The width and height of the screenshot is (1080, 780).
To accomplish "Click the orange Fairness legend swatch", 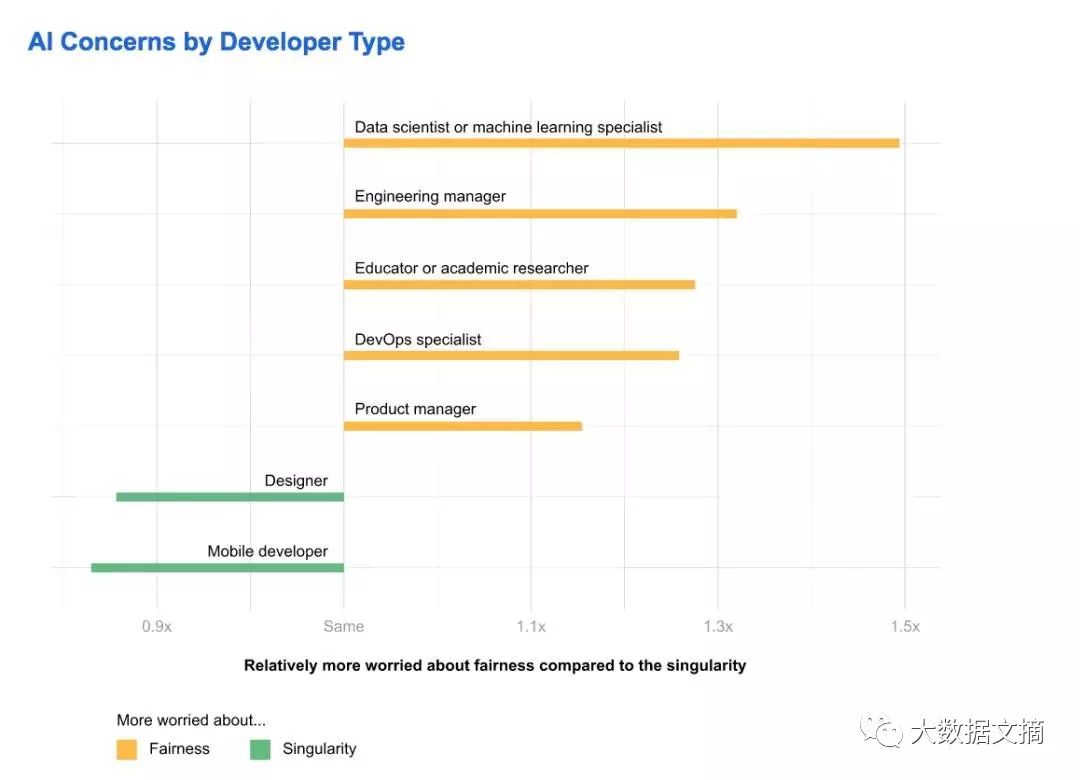I will (127, 750).
